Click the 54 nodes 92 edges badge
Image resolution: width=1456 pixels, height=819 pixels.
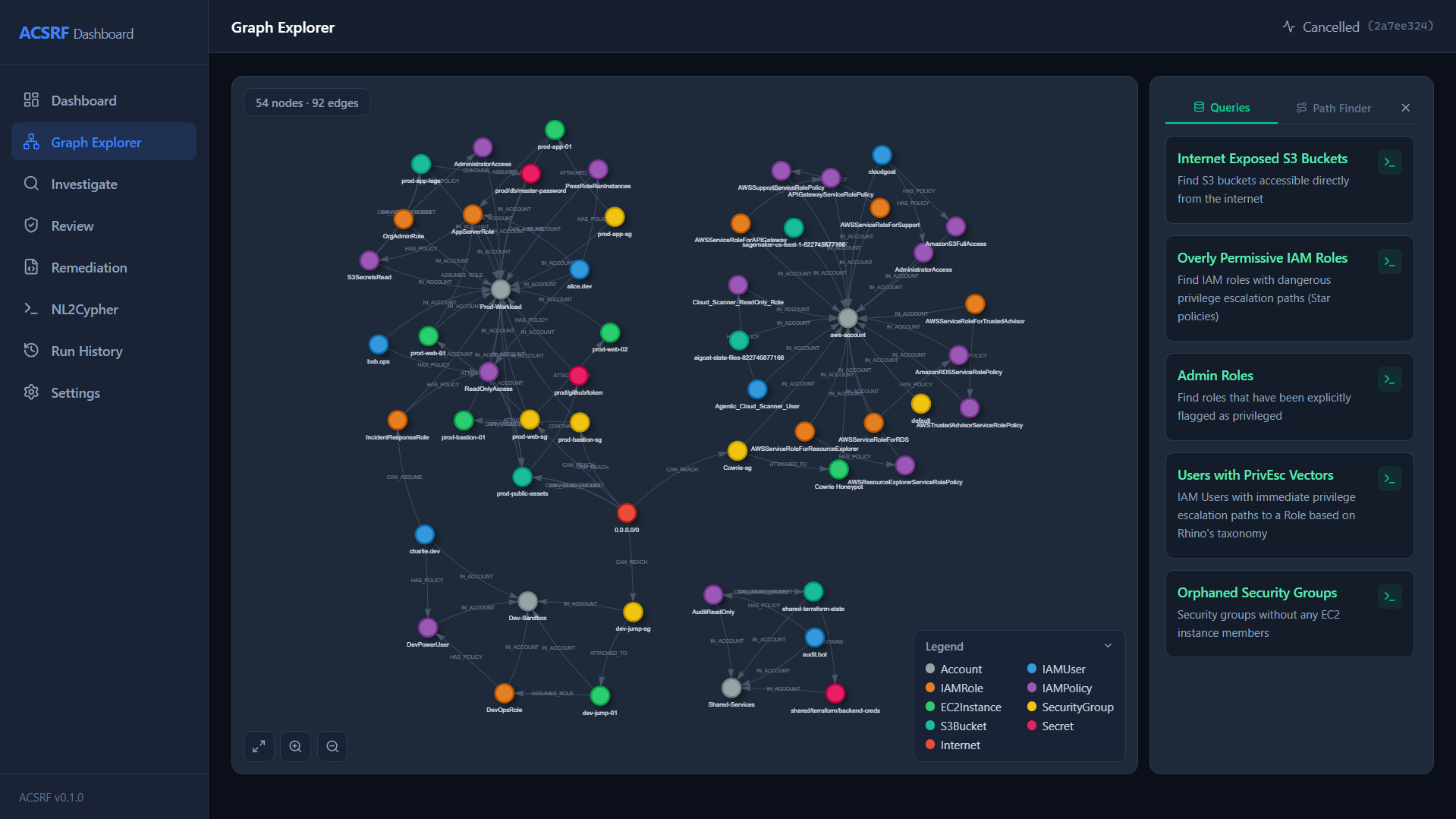307,102
